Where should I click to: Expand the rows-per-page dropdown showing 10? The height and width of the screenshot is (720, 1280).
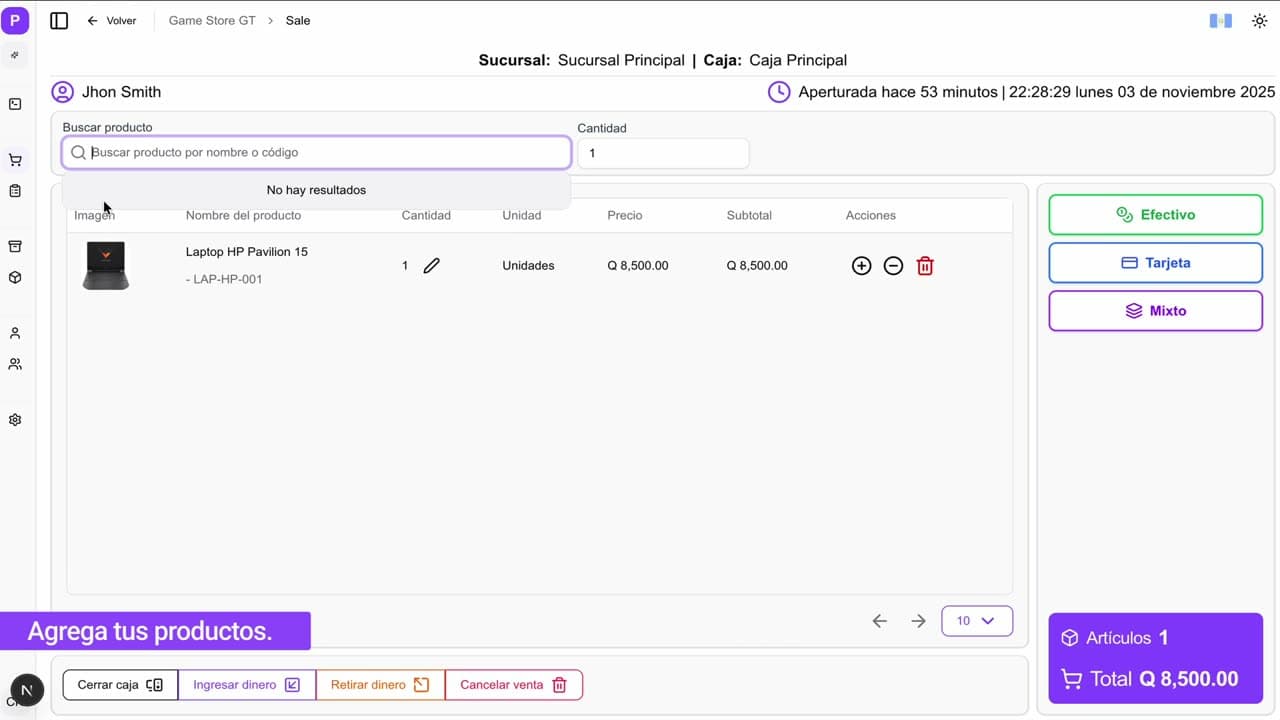click(977, 621)
